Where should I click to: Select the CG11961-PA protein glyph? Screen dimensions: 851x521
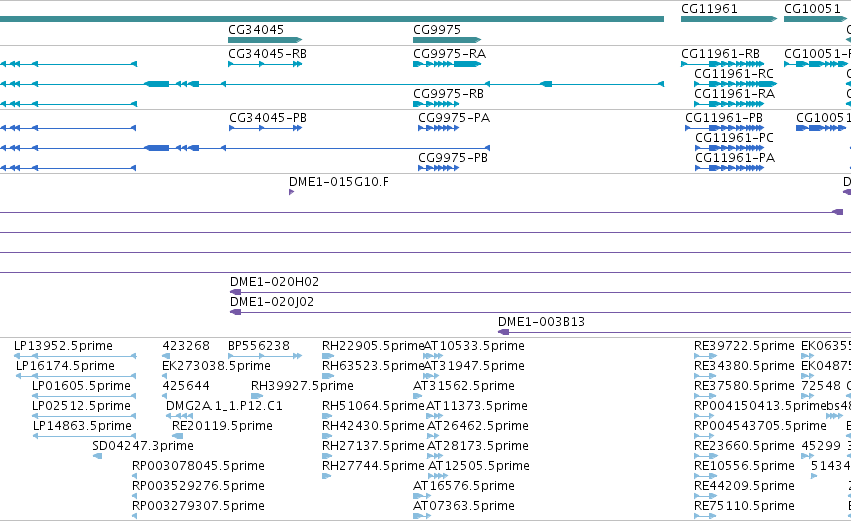(x=729, y=168)
